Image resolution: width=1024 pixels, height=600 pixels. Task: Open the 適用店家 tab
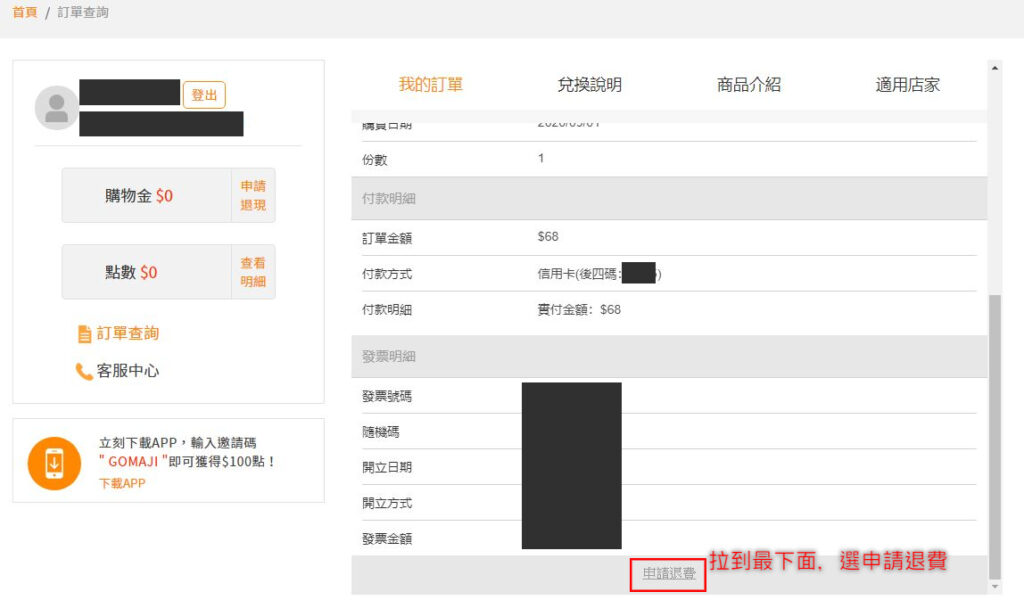tap(907, 85)
